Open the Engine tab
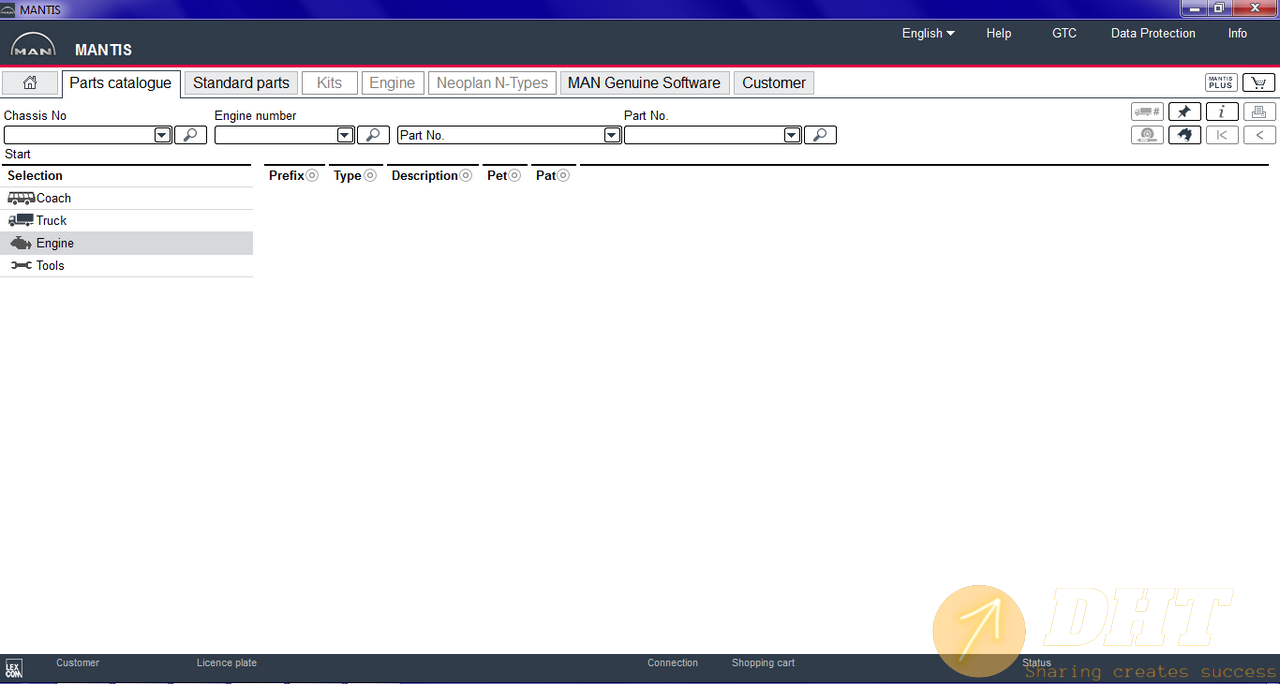This screenshot has height=684, width=1280. pyautogui.click(x=392, y=83)
